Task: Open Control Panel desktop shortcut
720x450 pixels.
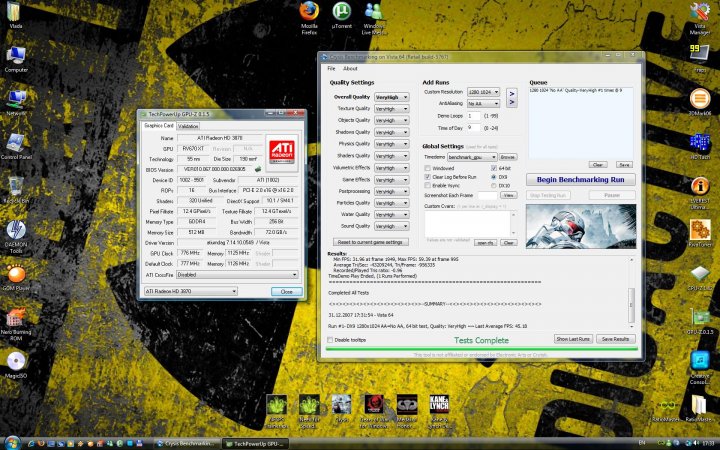Action: point(16,146)
